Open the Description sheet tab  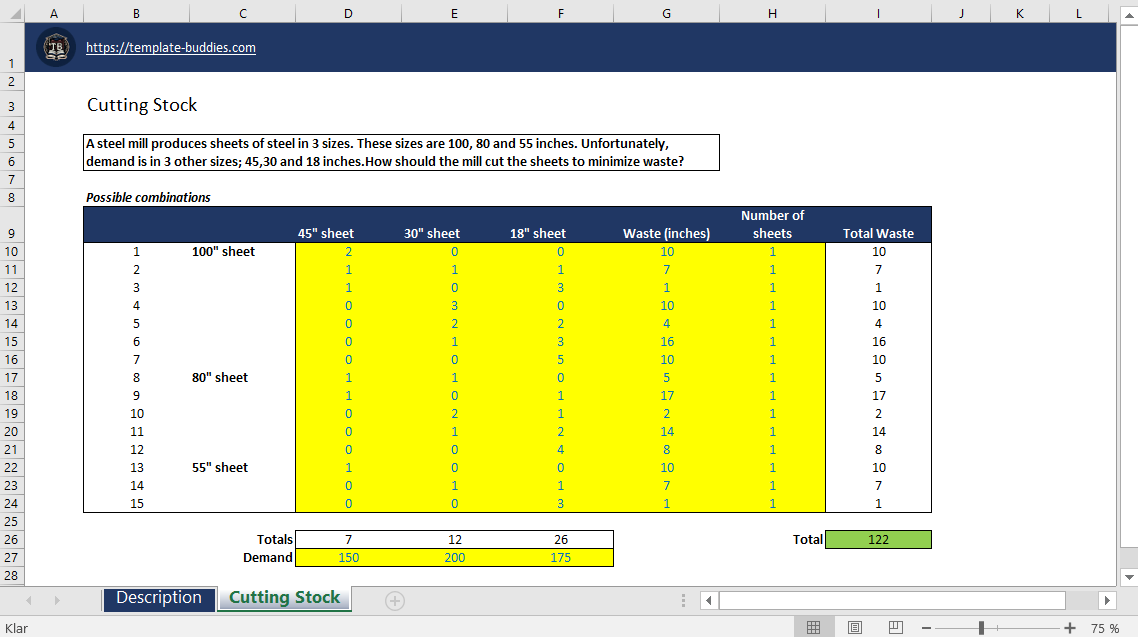tap(158, 598)
